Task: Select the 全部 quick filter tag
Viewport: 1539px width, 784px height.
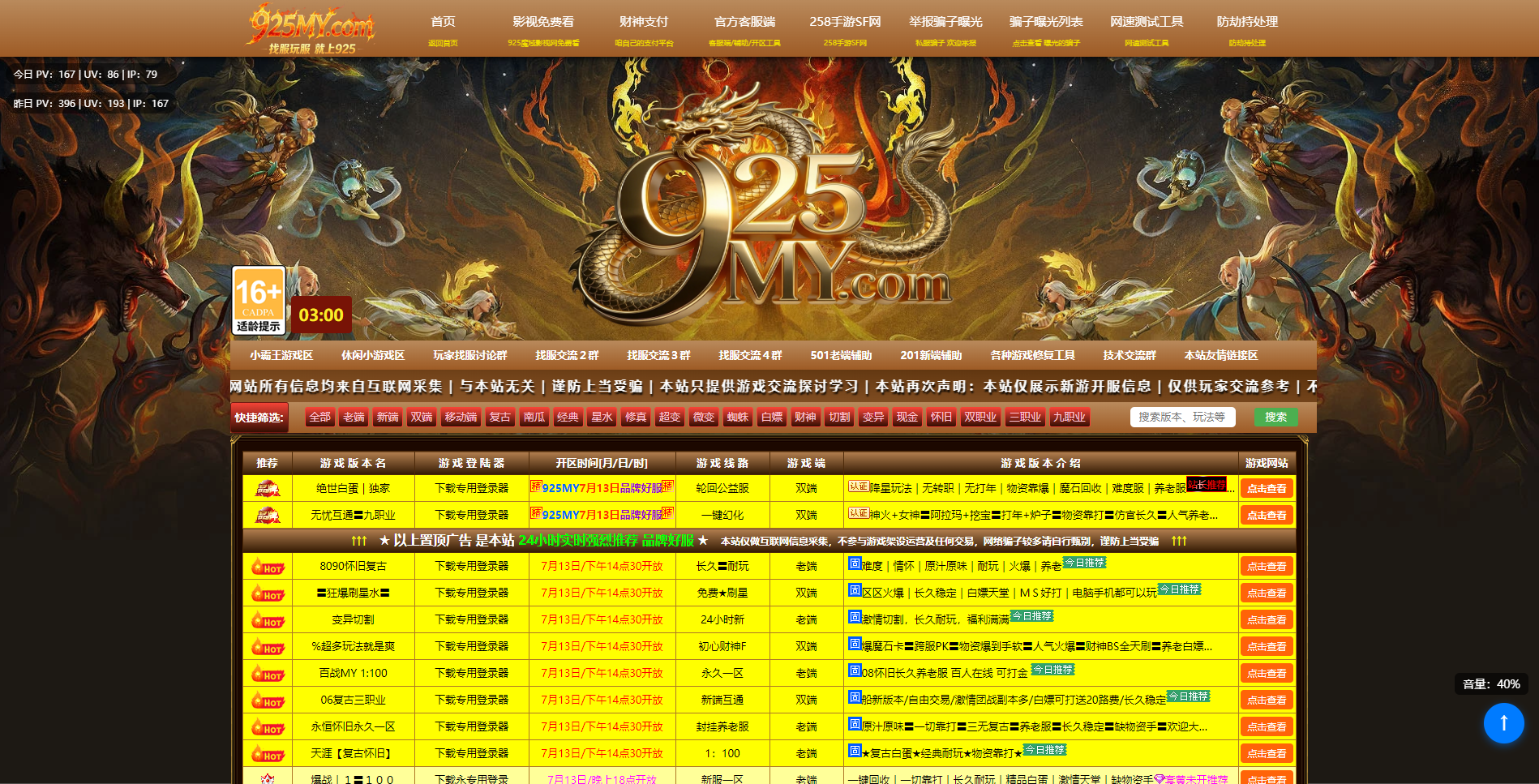Action: pyautogui.click(x=320, y=417)
